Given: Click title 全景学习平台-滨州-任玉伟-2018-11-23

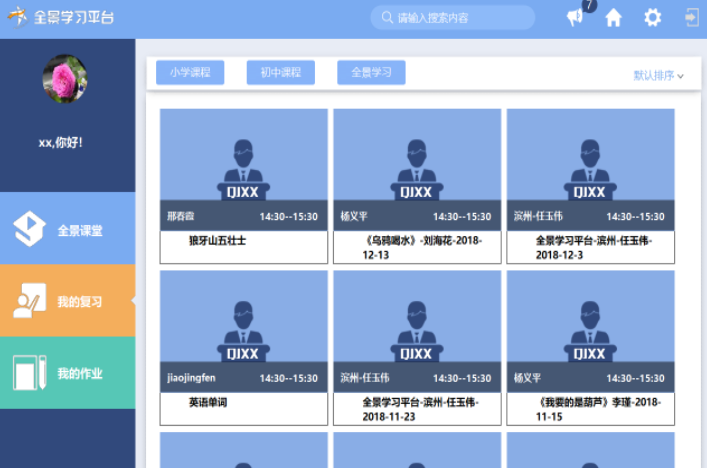Looking at the screenshot, I should pyautogui.click(x=420, y=409).
